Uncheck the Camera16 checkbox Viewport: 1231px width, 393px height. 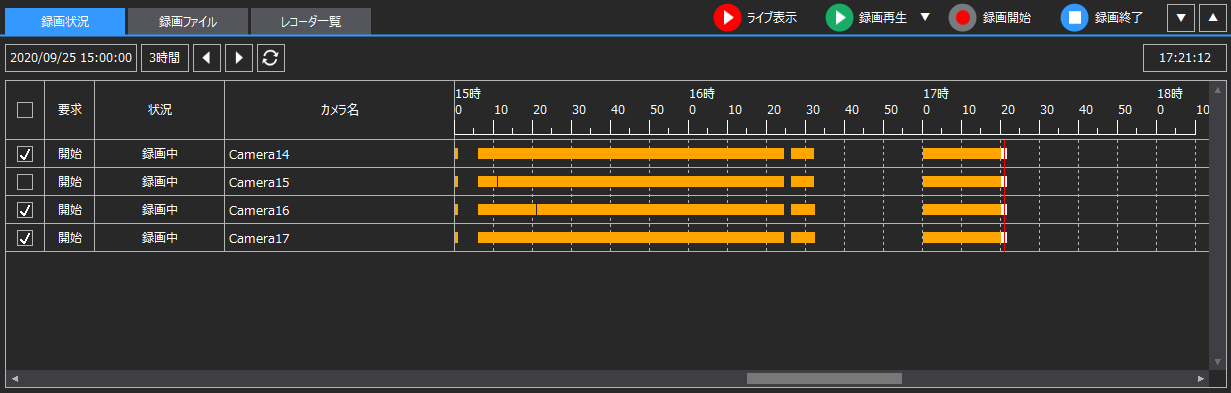click(25, 210)
